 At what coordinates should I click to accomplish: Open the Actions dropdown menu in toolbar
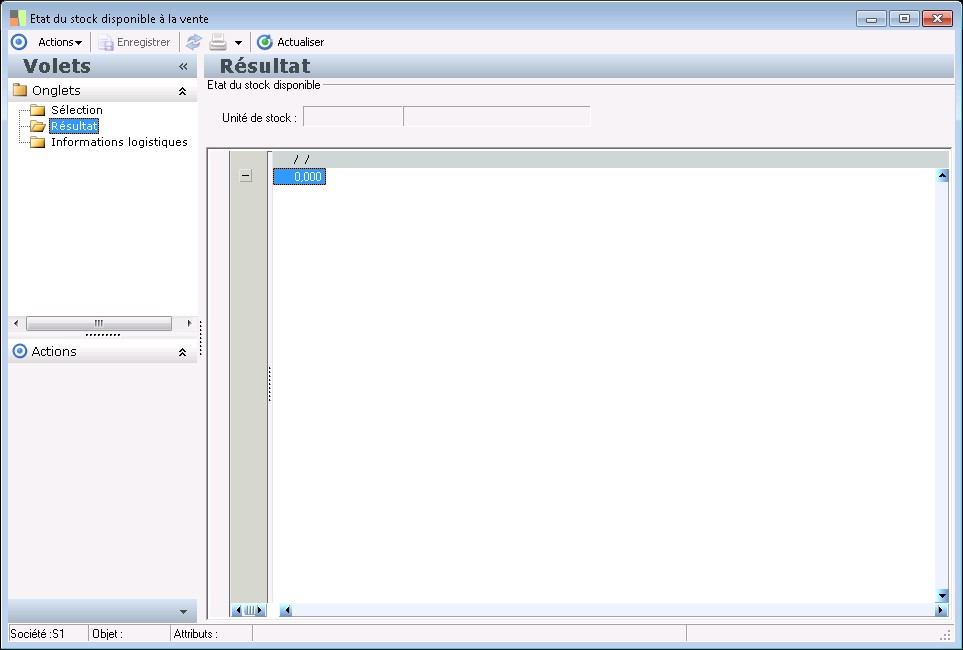click(60, 42)
